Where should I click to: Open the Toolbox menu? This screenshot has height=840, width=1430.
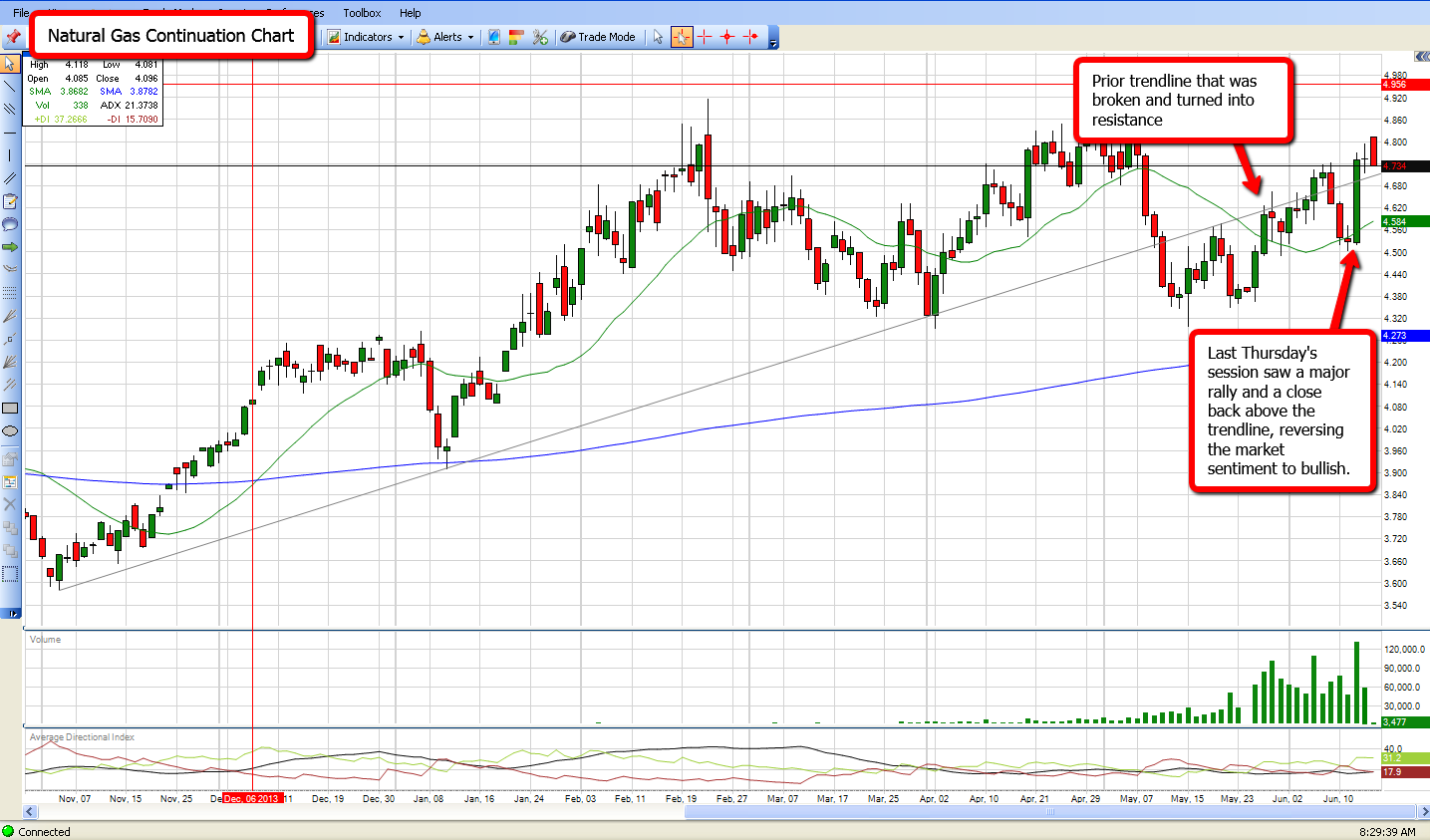coord(362,13)
